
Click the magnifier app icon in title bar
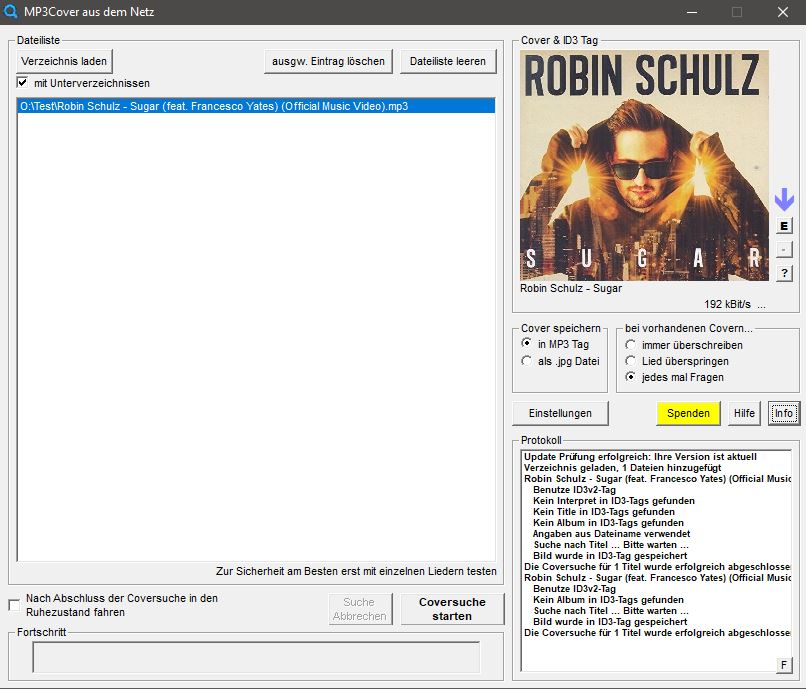click(10, 11)
